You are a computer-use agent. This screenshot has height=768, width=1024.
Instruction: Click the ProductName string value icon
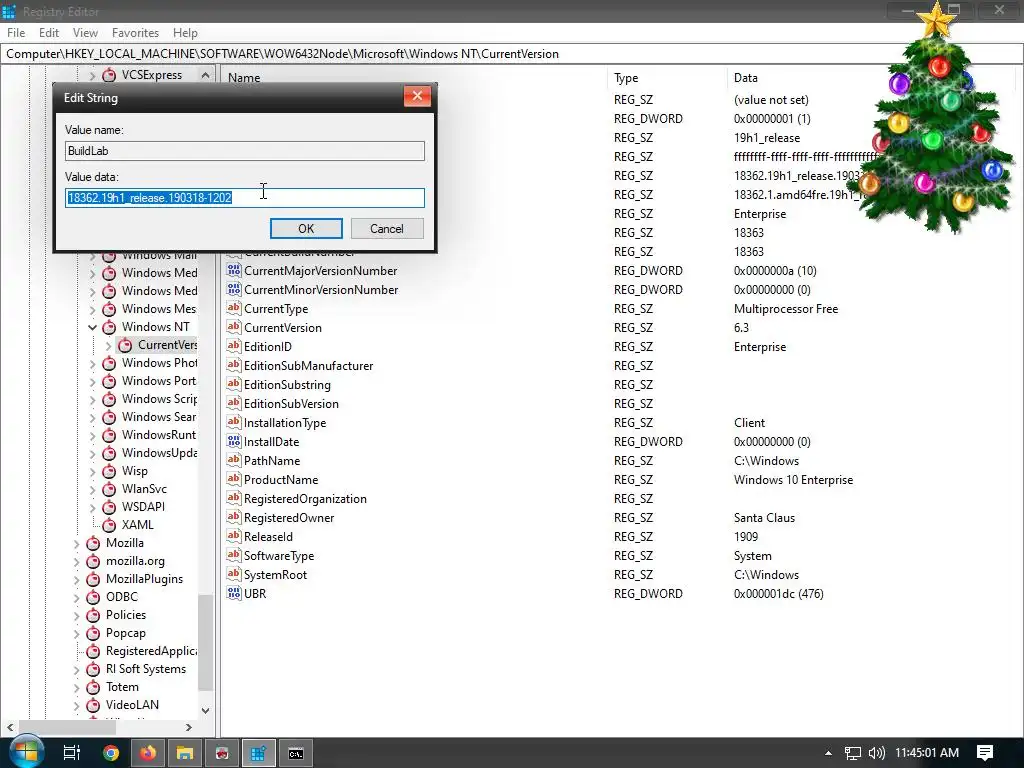(234, 479)
